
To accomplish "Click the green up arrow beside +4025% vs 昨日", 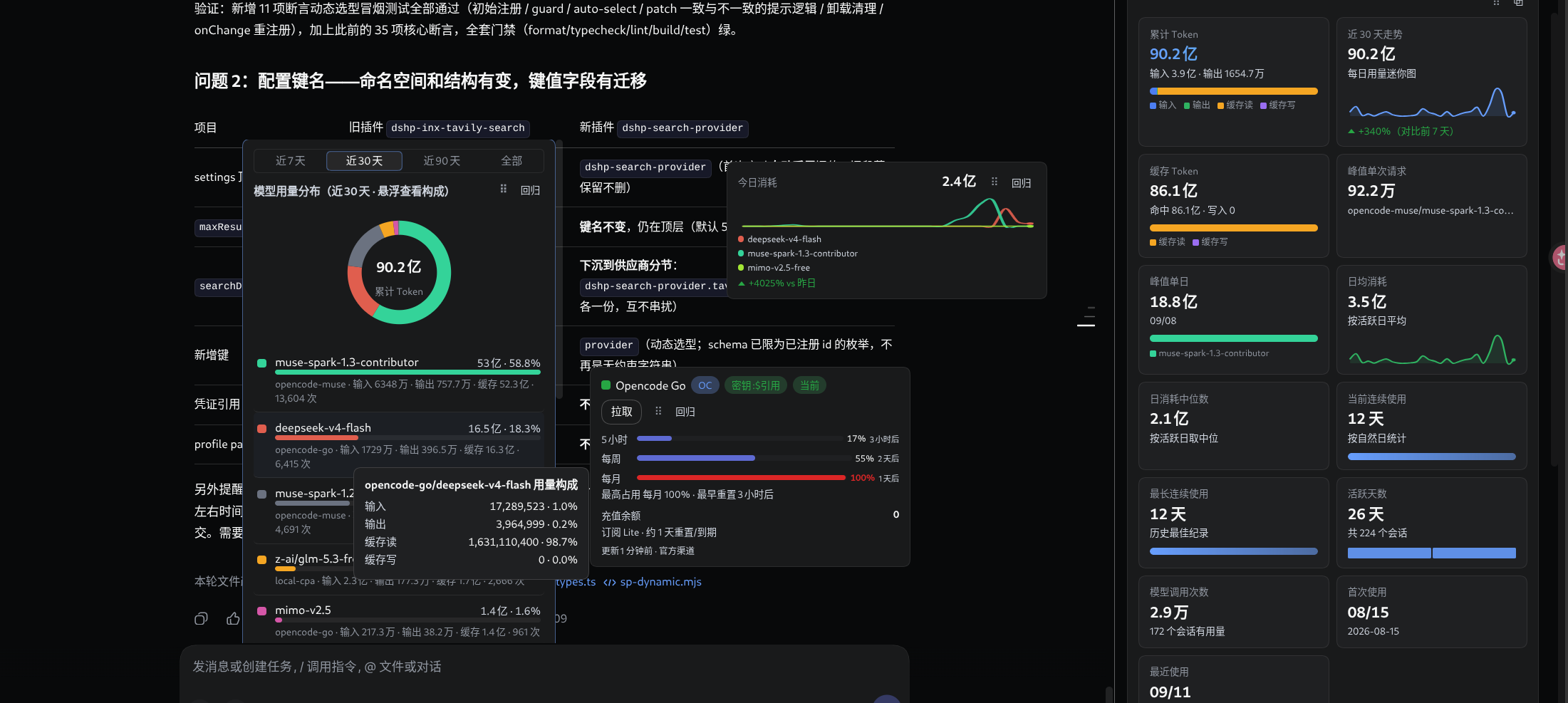I will click(x=742, y=283).
